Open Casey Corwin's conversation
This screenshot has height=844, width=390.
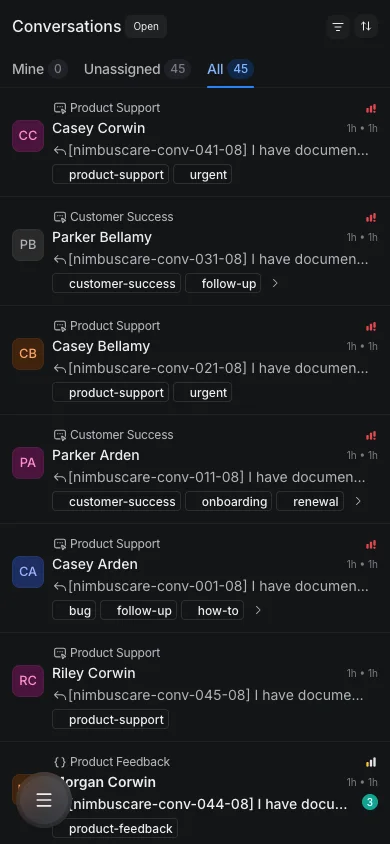195,142
